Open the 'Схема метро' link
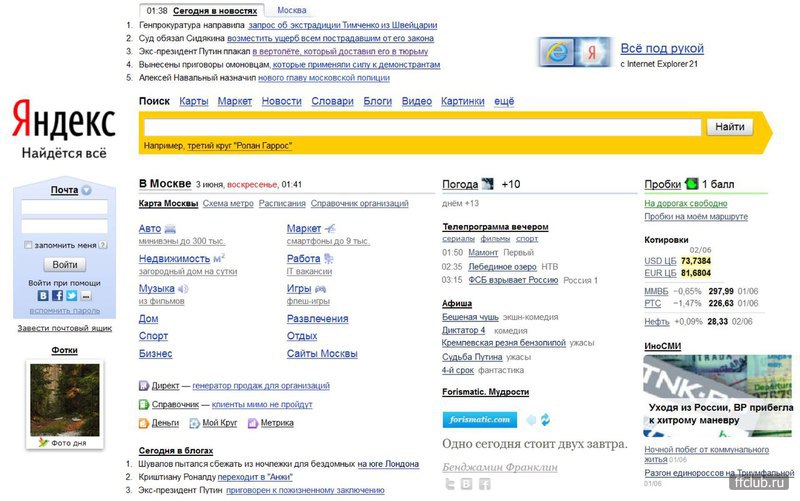 tap(228, 203)
